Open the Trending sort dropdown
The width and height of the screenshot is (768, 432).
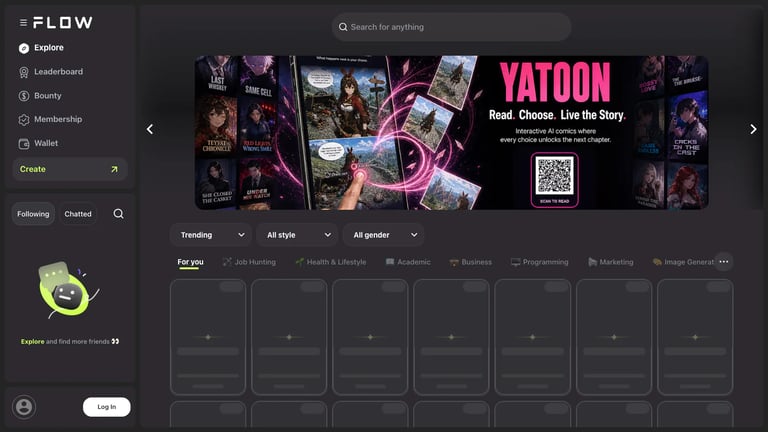[211, 235]
